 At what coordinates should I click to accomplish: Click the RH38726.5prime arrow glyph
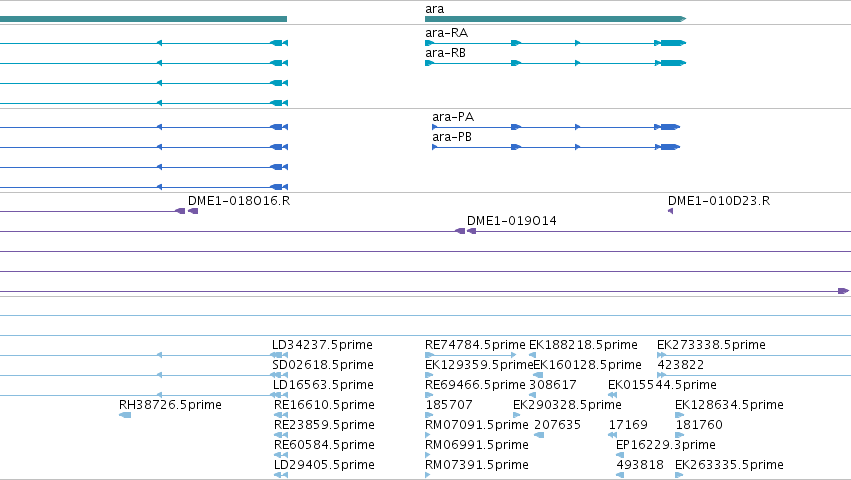click(x=125, y=415)
